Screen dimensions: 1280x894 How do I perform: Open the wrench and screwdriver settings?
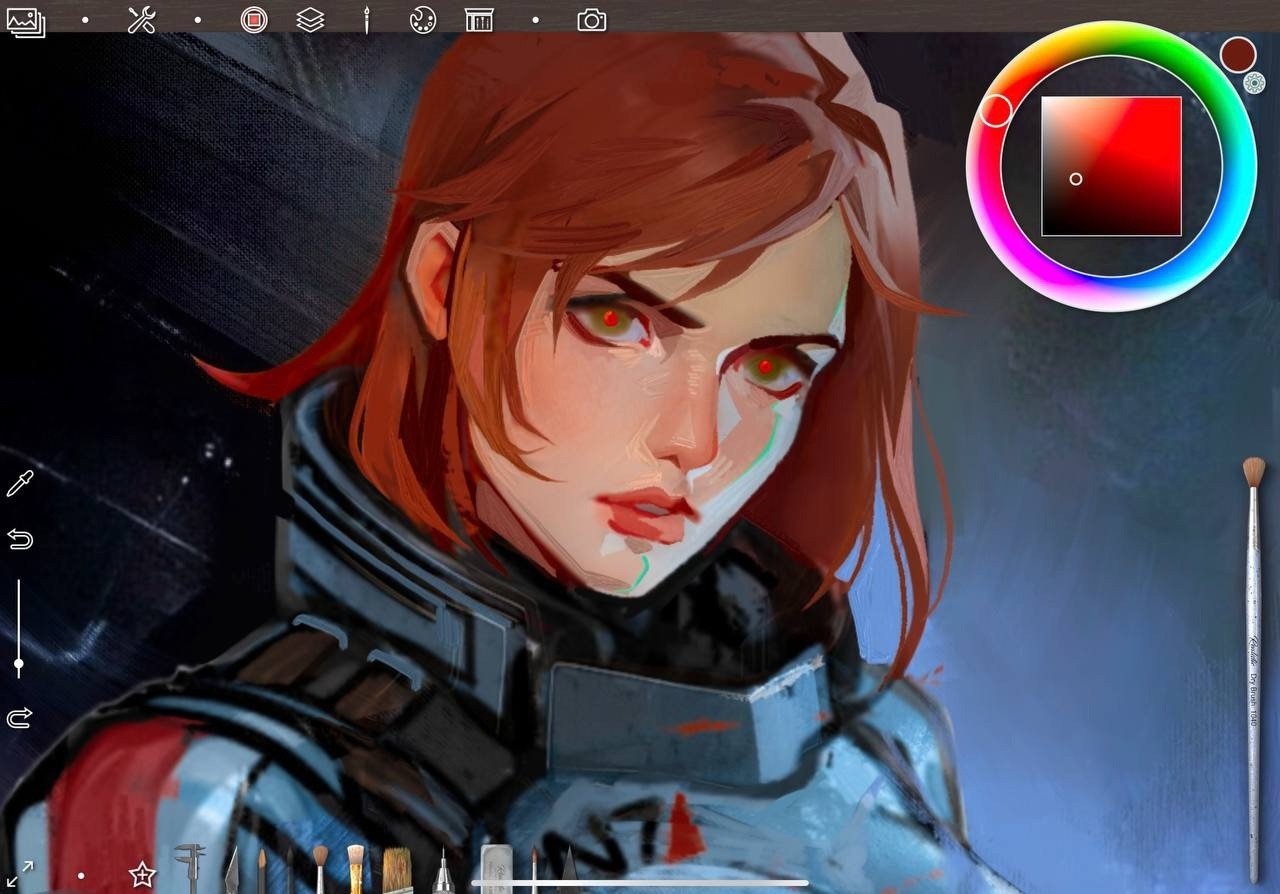[x=141, y=20]
